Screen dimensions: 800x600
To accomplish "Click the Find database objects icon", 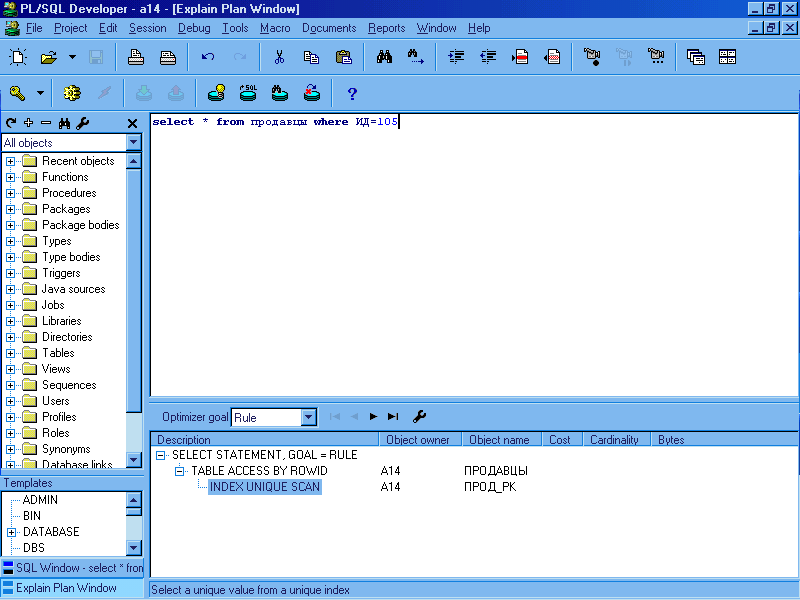I will 280,93.
